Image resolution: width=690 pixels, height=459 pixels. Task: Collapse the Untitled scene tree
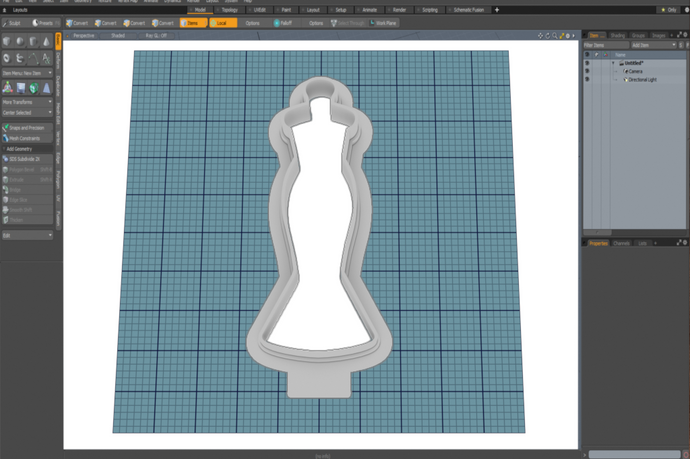click(x=613, y=63)
